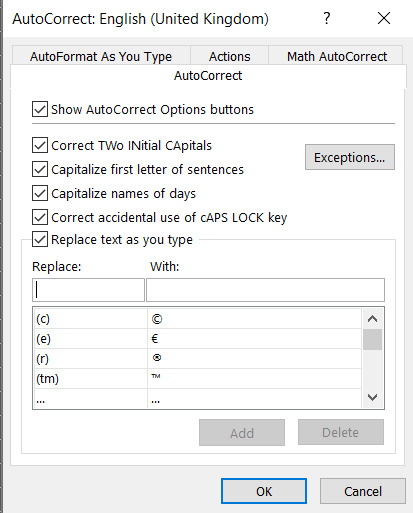
Task: Close the AutoCorrect dialog window
Action: (384, 18)
